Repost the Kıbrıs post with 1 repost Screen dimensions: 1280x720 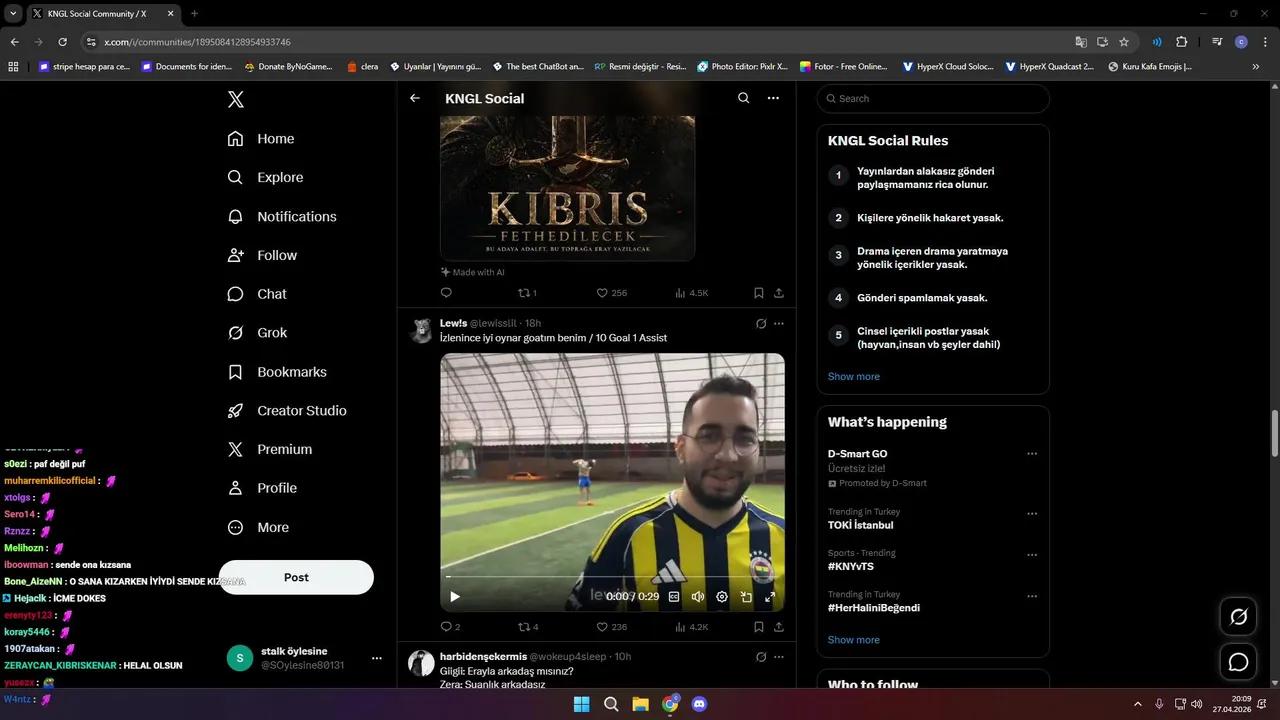click(x=527, y=293)
